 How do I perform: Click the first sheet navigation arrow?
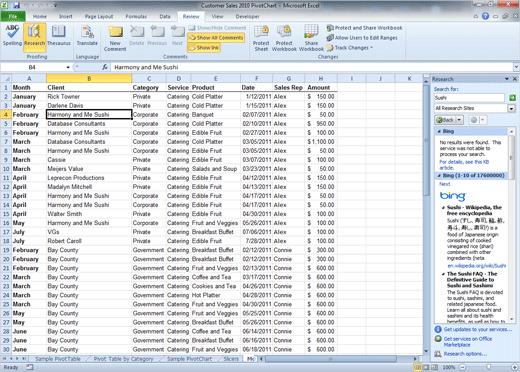(x=4, y=359)
